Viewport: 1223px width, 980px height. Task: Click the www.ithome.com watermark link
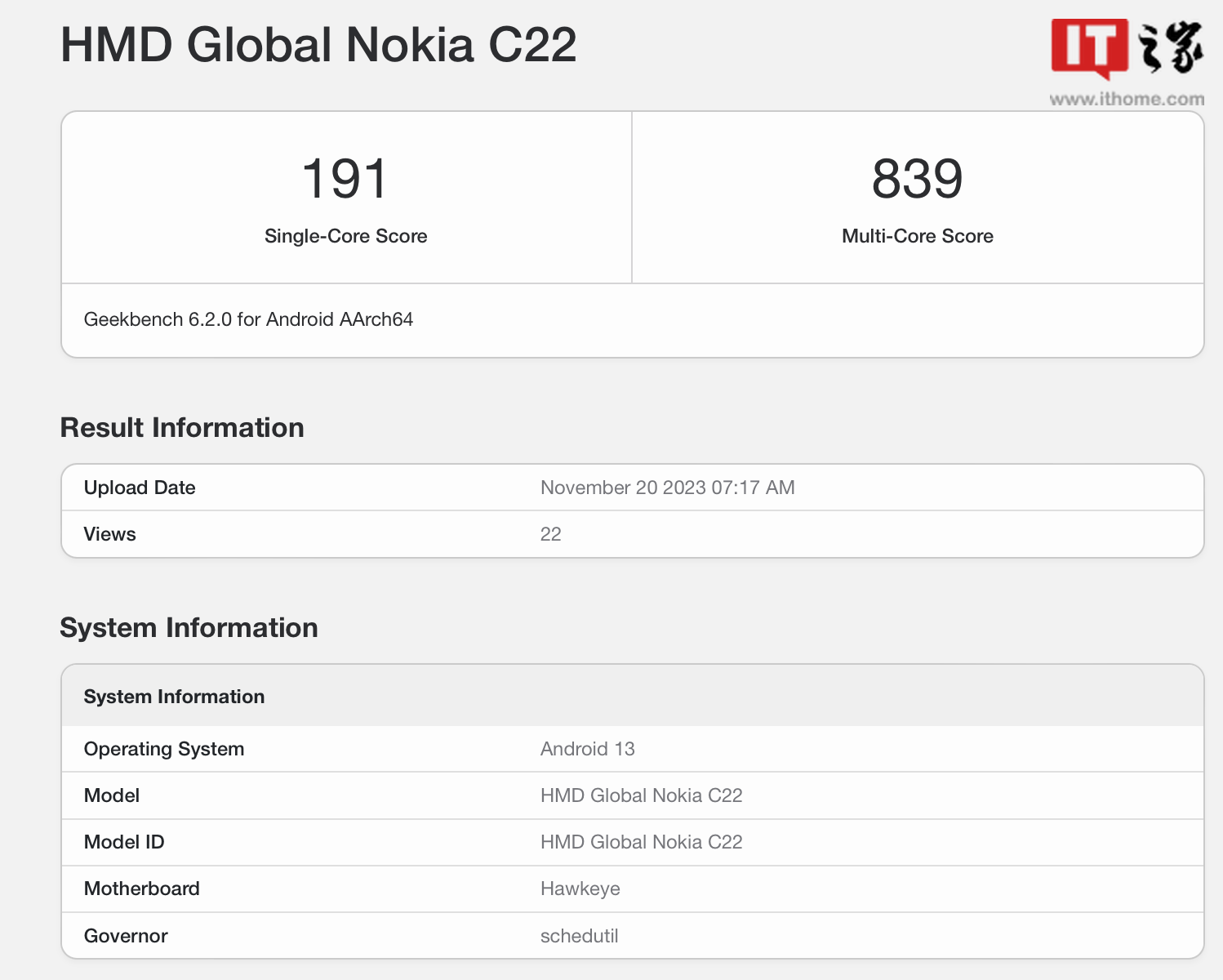coord(1127,100)
